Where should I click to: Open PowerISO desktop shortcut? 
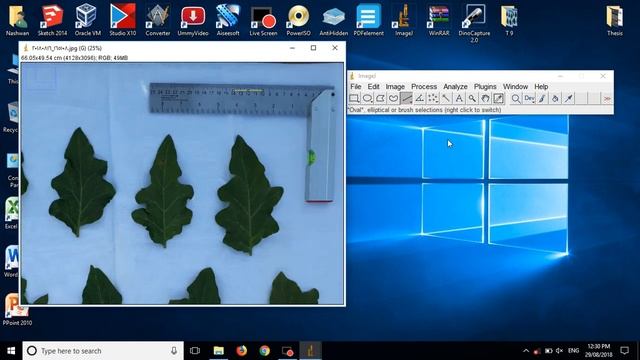pyautogui.click(x=298, y=20)
